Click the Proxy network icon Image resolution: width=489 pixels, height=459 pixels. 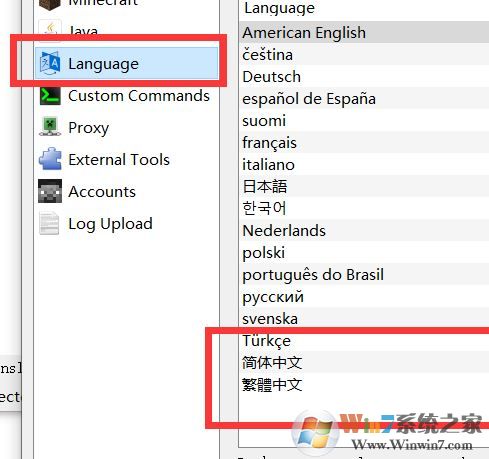(50, 127)
